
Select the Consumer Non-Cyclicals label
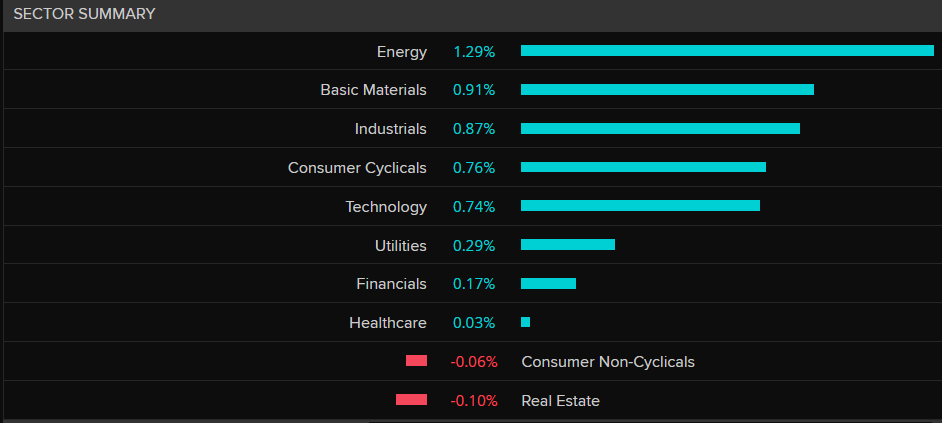pos(608,362)
